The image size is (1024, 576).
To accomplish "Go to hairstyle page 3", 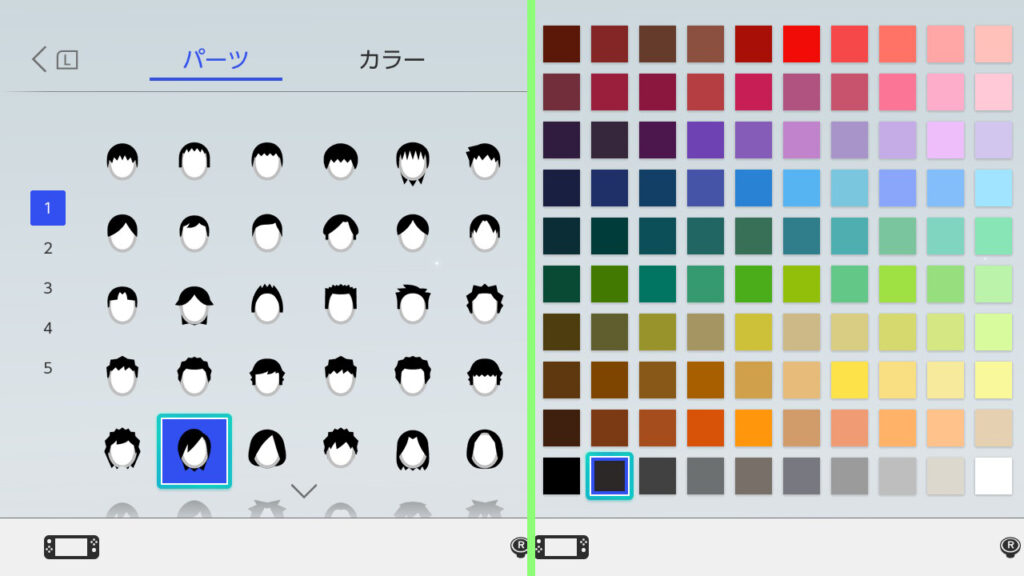I will (x=48, y=288).
